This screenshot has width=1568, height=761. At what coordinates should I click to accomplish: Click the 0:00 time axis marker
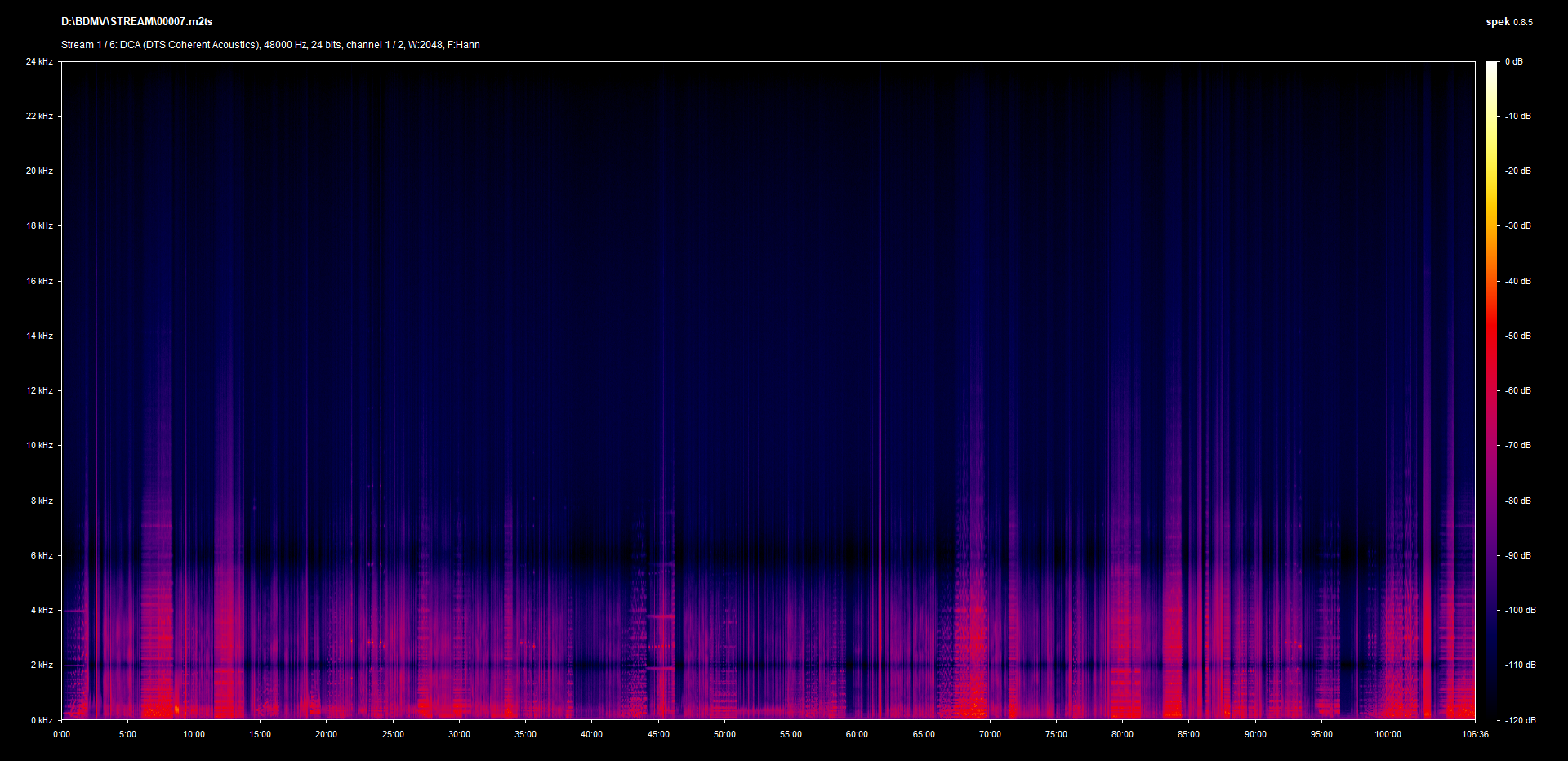(x=62, y=734)
